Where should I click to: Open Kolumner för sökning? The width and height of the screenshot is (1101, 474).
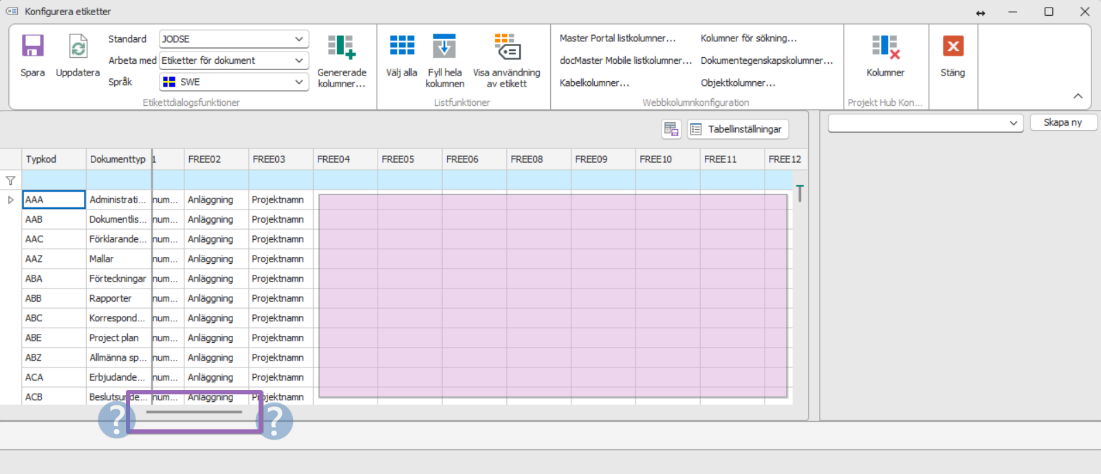[749, 39]
